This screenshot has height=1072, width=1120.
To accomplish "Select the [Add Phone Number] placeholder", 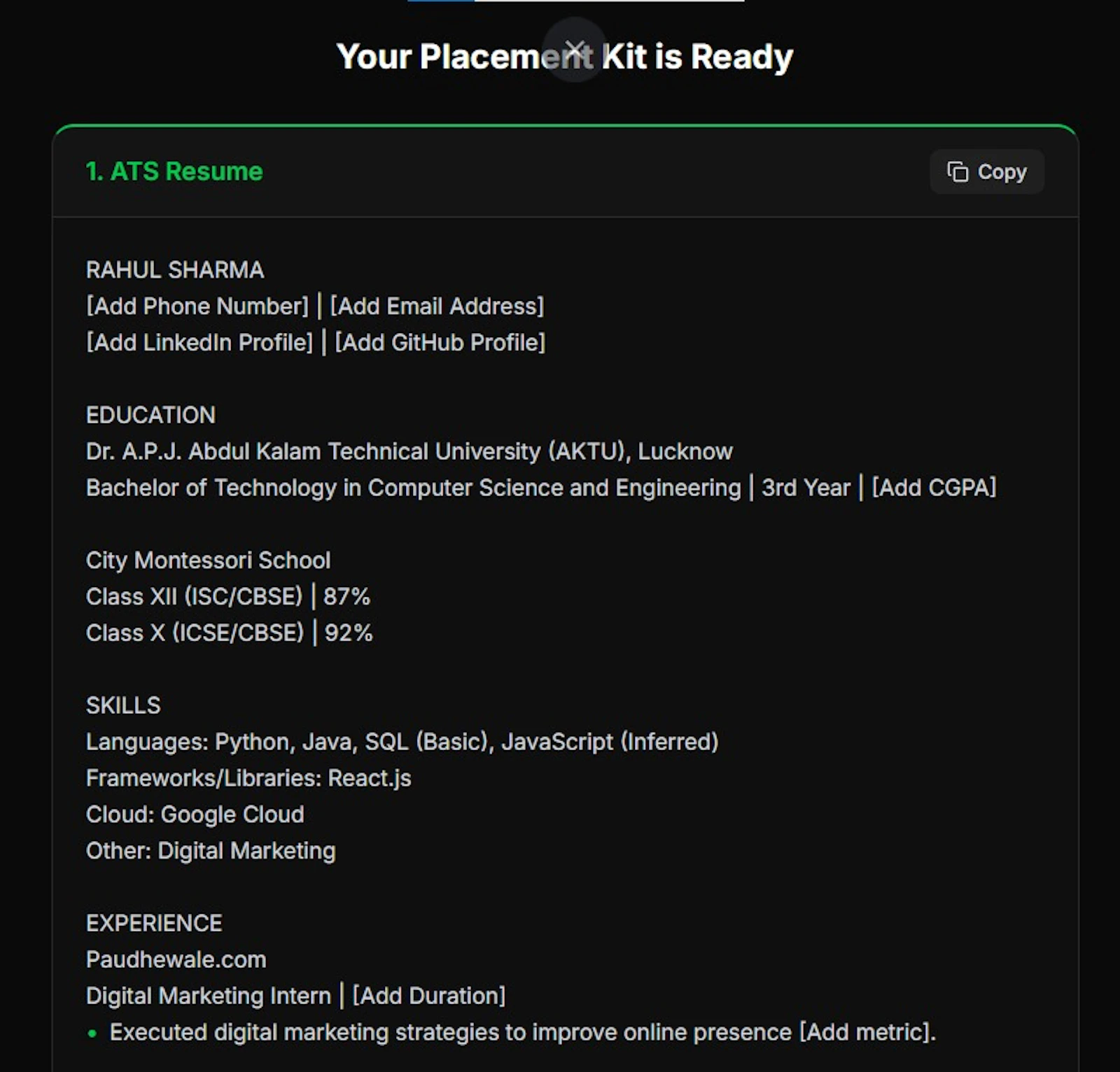I will click(197, 306).
